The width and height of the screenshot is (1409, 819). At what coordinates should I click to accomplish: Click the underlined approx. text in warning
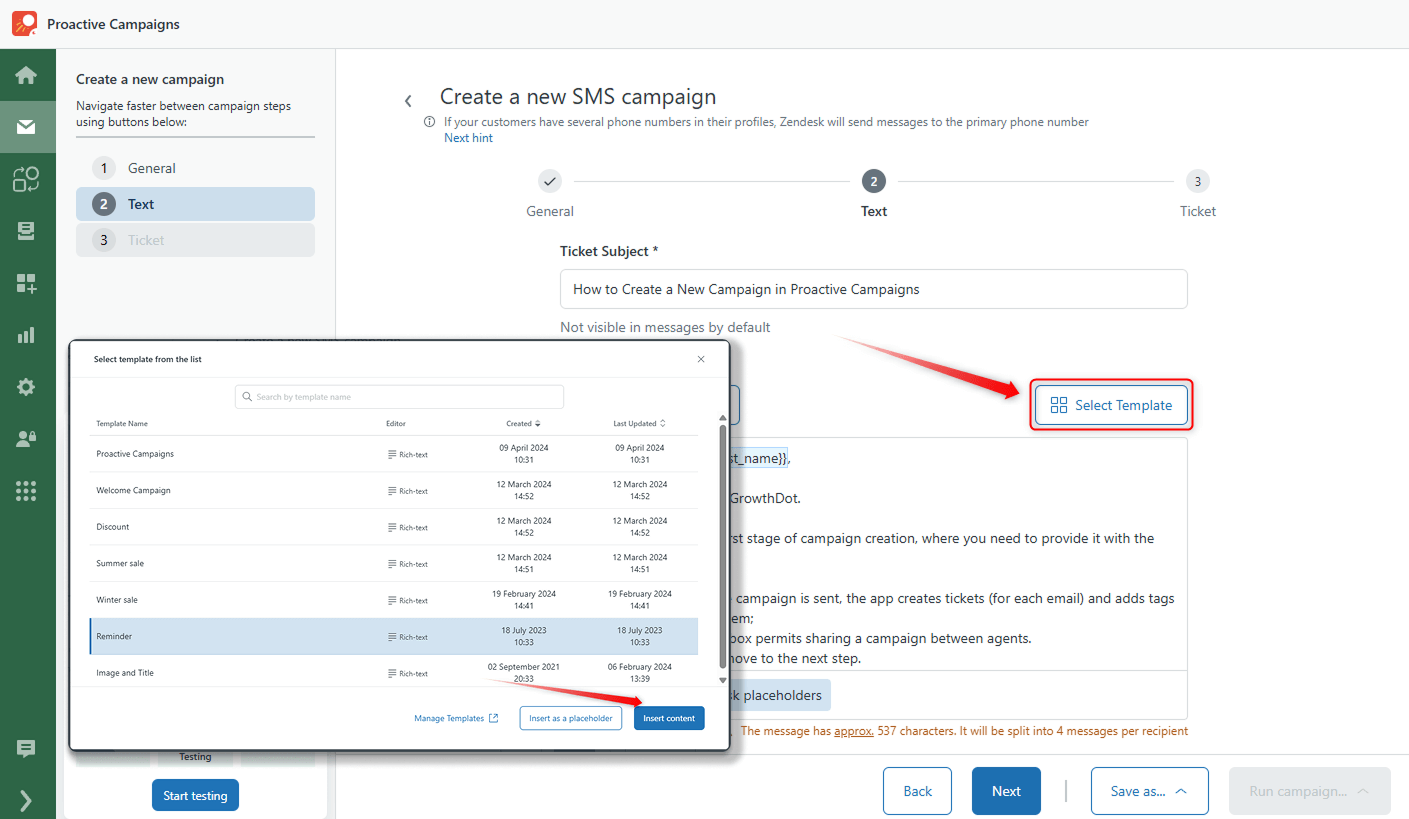pyautogui.click(x=854, y=731)
